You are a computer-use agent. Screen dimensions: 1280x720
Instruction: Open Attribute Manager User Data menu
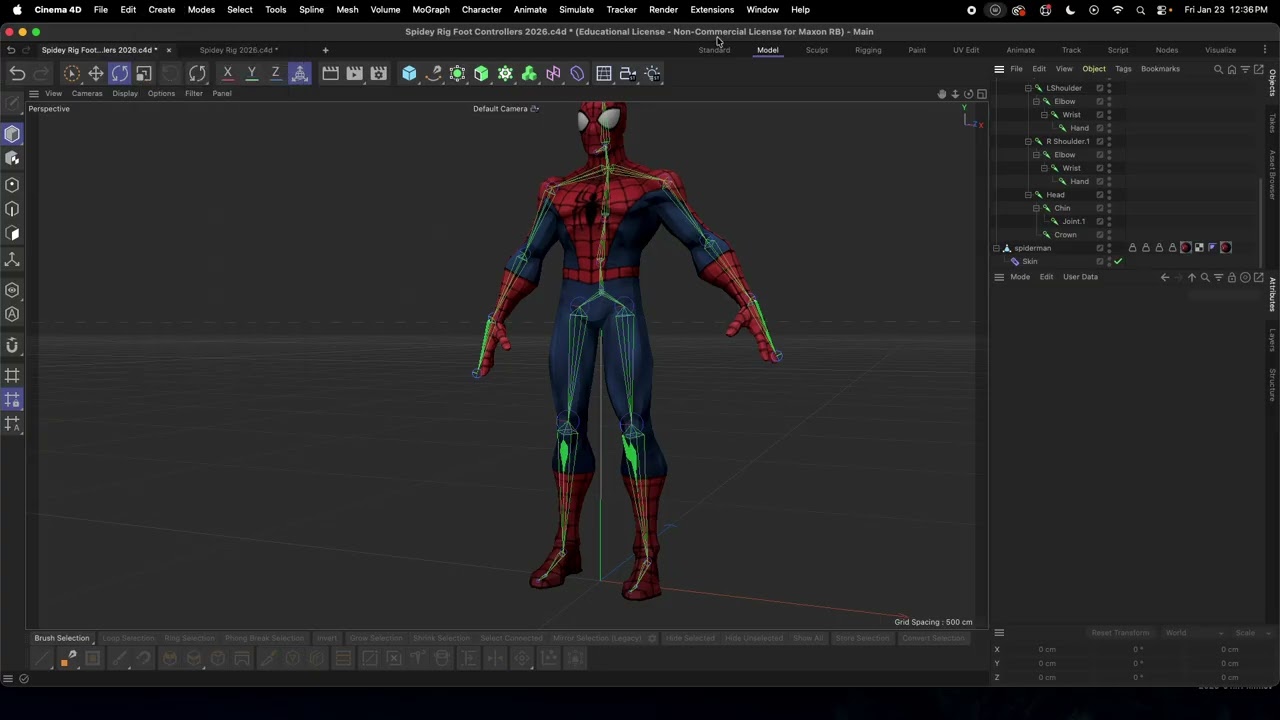1080,277
